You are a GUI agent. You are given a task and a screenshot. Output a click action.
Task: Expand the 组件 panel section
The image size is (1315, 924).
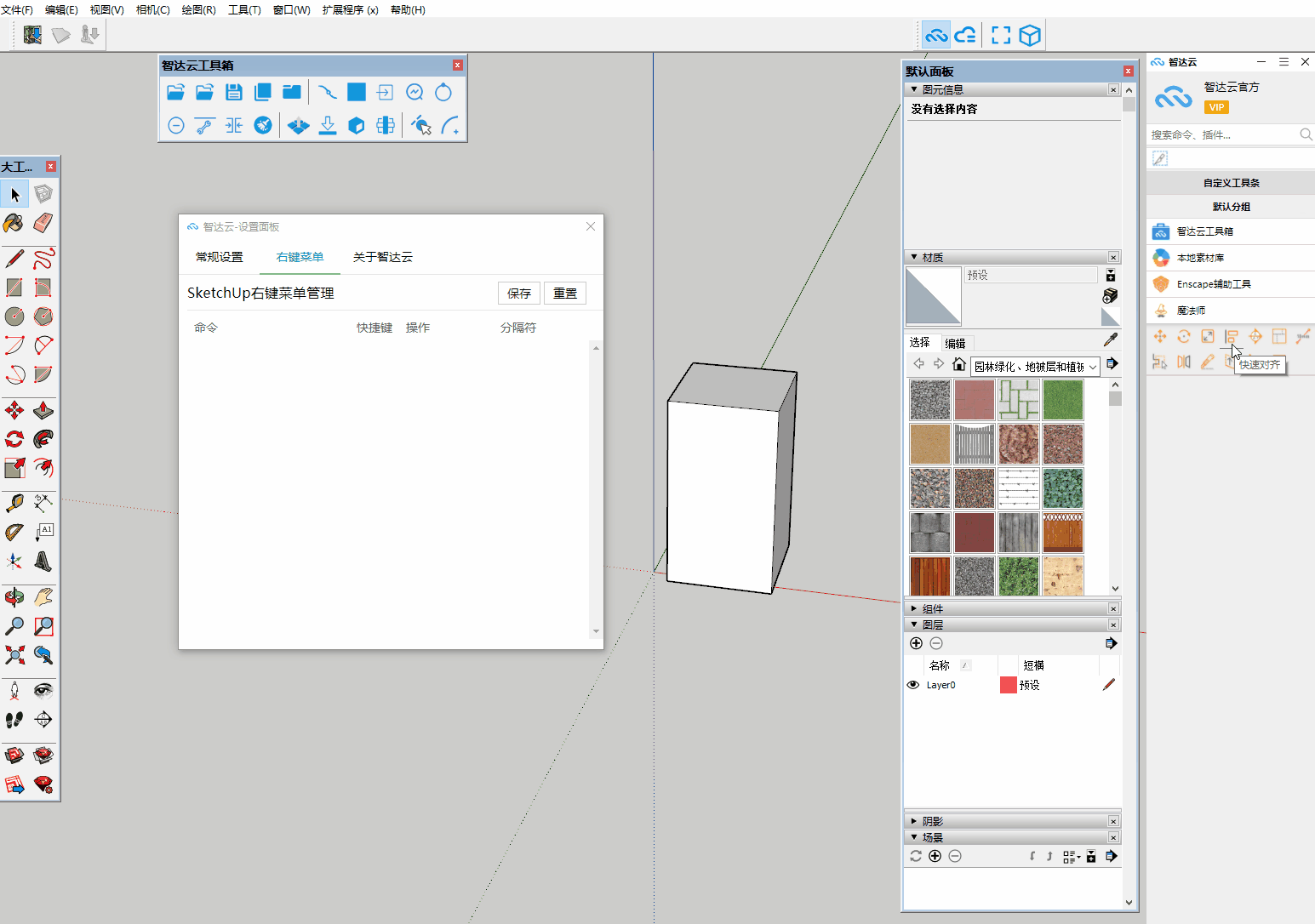point(933,608)
